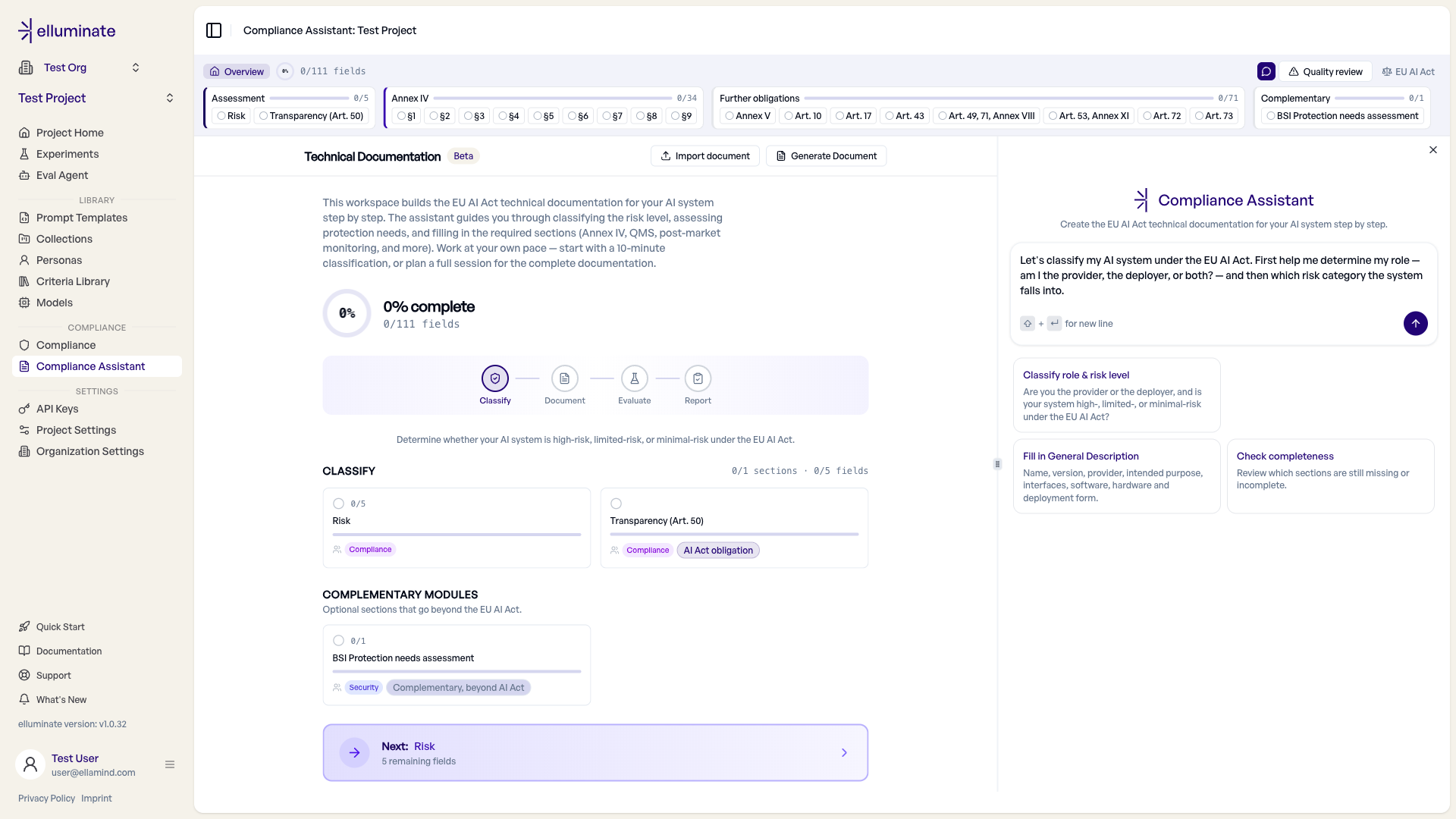Select the Evaluate flask step icon
The image size is (1456, 819).
tap(634, 378)
